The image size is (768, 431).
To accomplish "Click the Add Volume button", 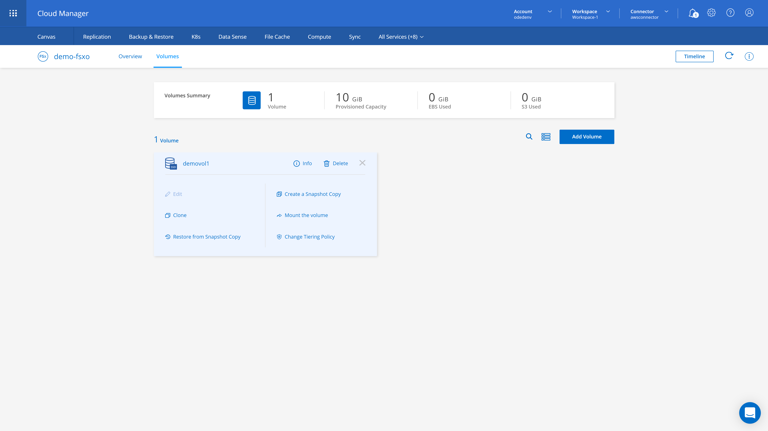I will pos(586,137).
